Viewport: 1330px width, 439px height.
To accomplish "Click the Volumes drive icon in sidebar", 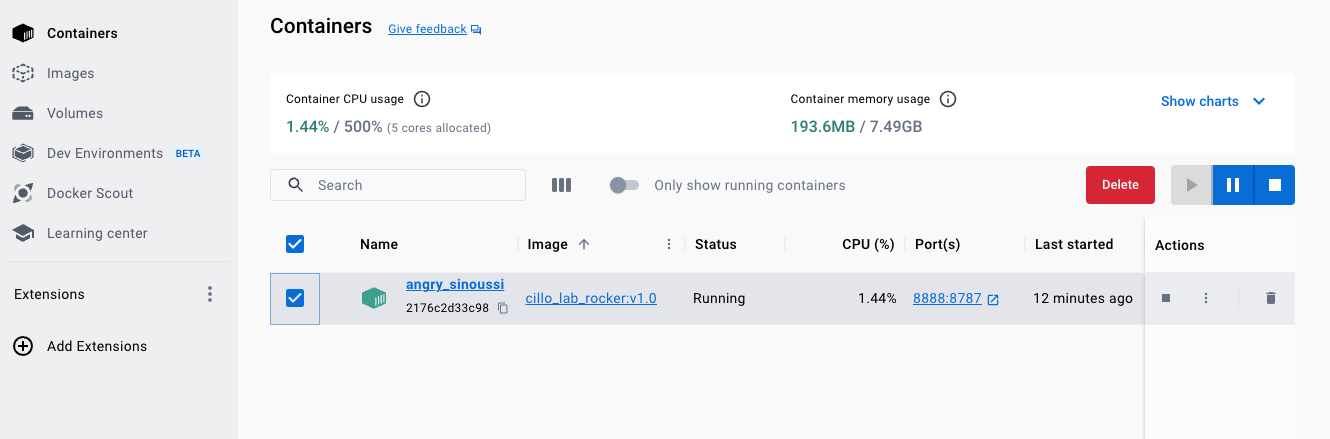I will 23,113.
